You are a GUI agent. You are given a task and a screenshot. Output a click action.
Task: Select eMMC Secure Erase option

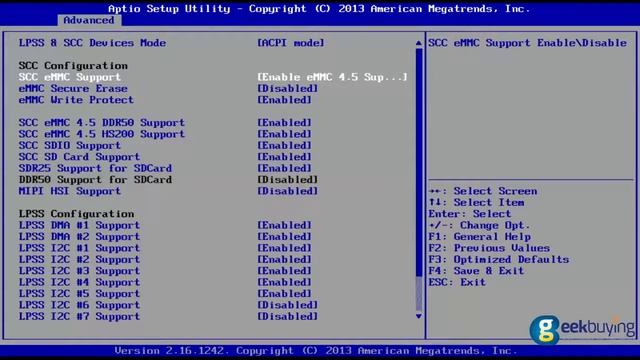click(x=73, y=89)
